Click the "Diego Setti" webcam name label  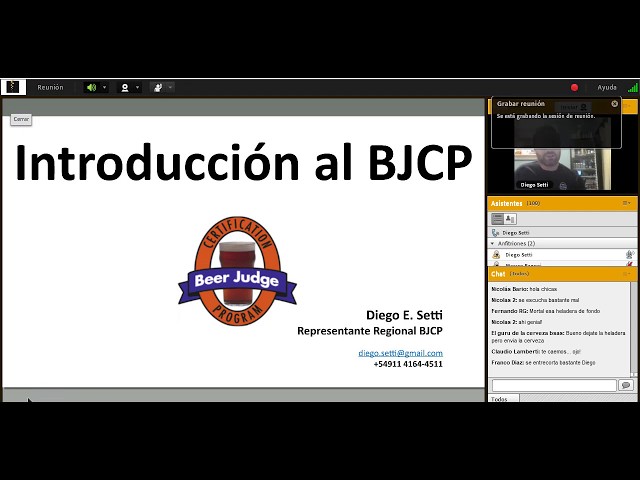pos(534,185)
